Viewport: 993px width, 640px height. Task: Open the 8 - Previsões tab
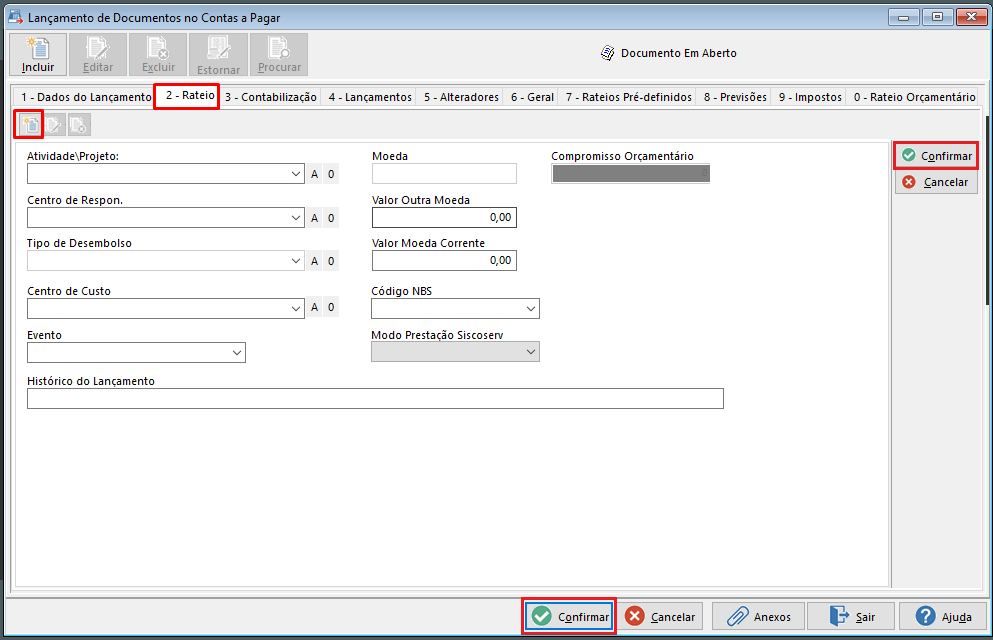[x=735, y=97]
